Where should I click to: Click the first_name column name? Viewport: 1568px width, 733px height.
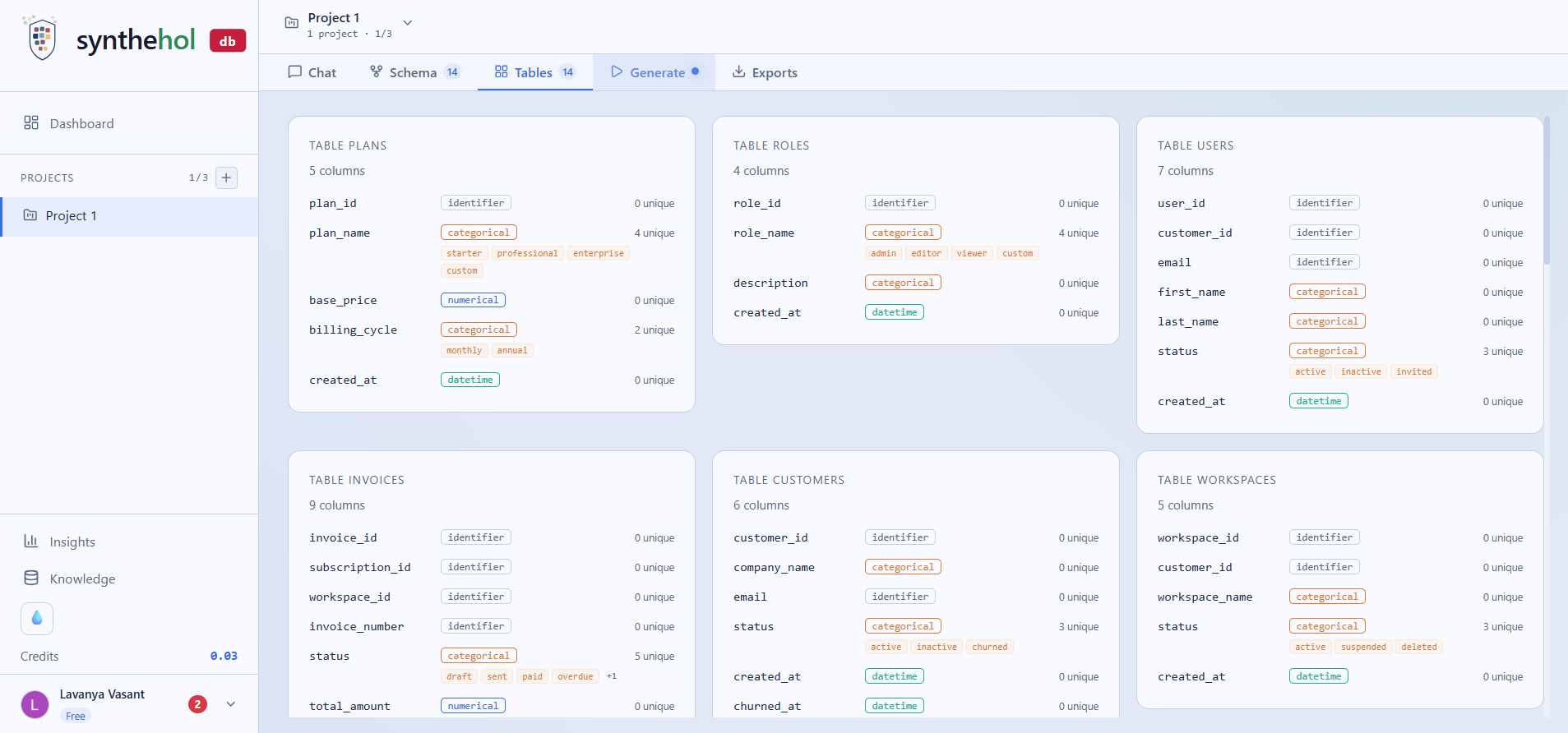click(1191, 293)
